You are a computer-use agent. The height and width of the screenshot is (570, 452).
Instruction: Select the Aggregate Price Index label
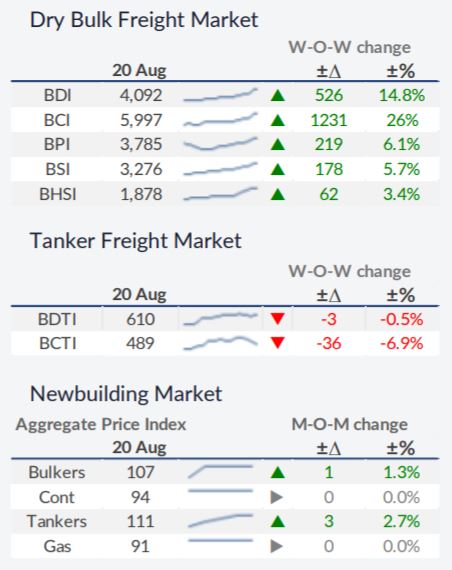point(101,425)
